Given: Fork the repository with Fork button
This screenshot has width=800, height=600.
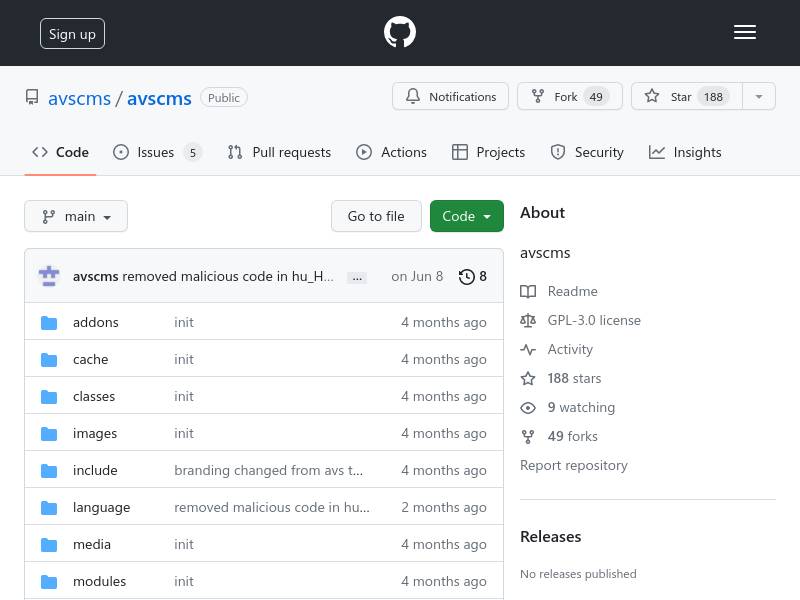Looking at the screenshot, I should pos(570,96).
